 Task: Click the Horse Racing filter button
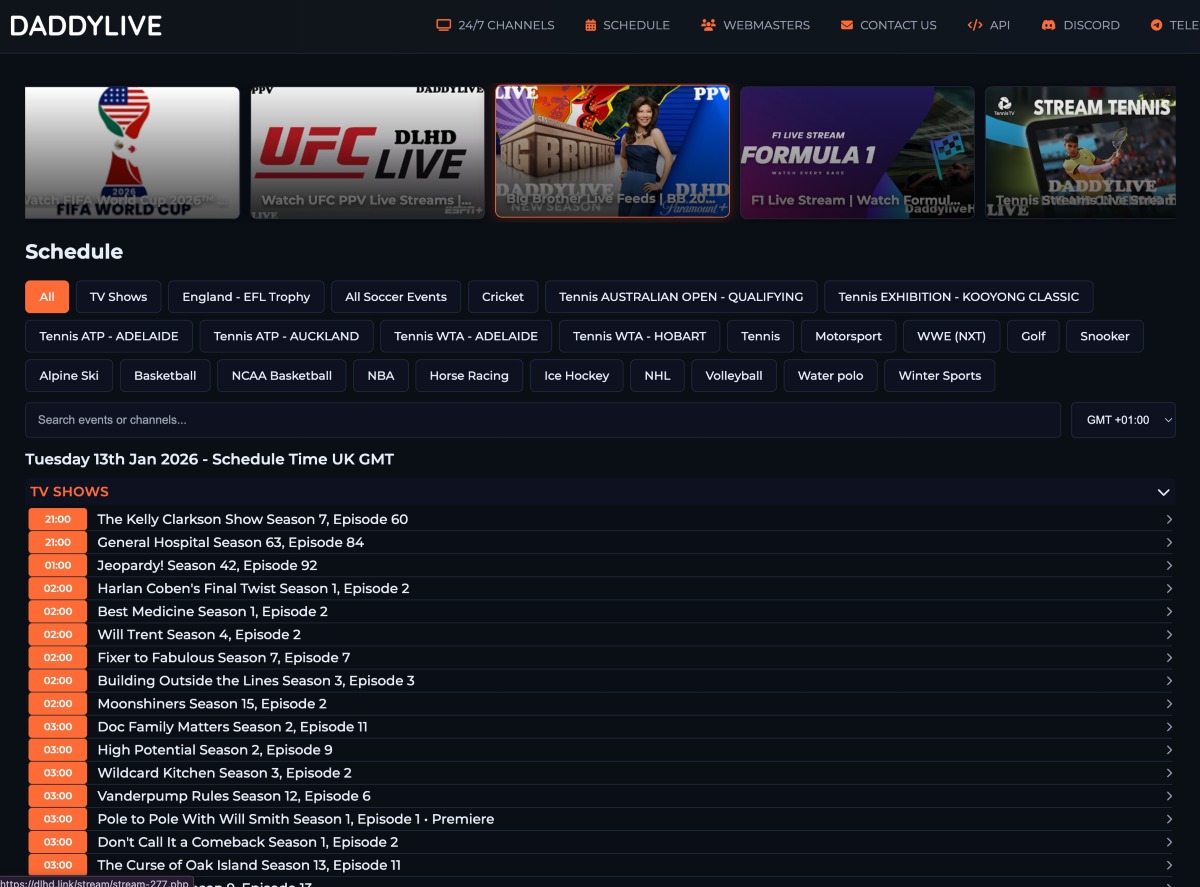[469, 376]
